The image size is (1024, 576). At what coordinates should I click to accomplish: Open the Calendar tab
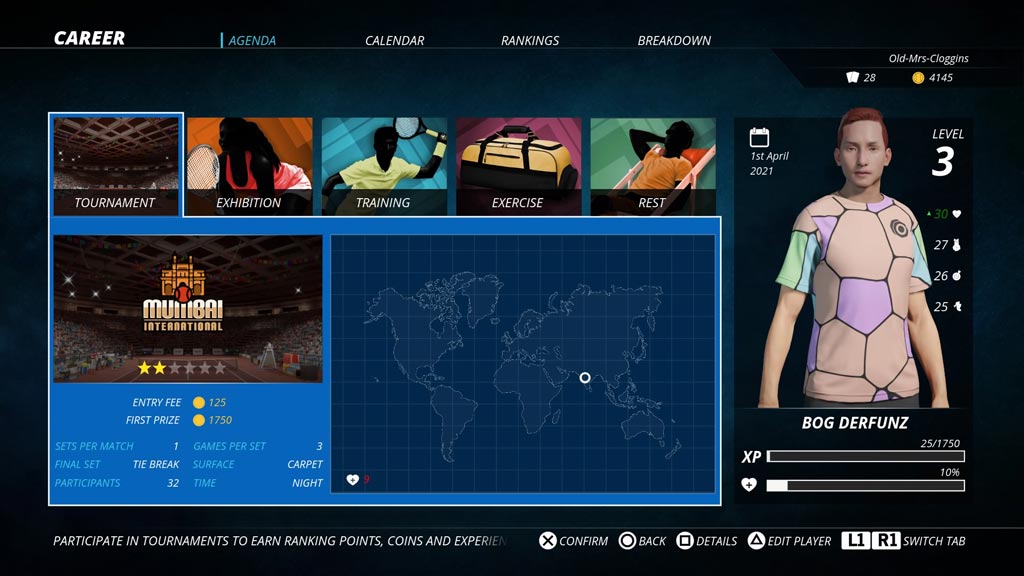point(394,40)
